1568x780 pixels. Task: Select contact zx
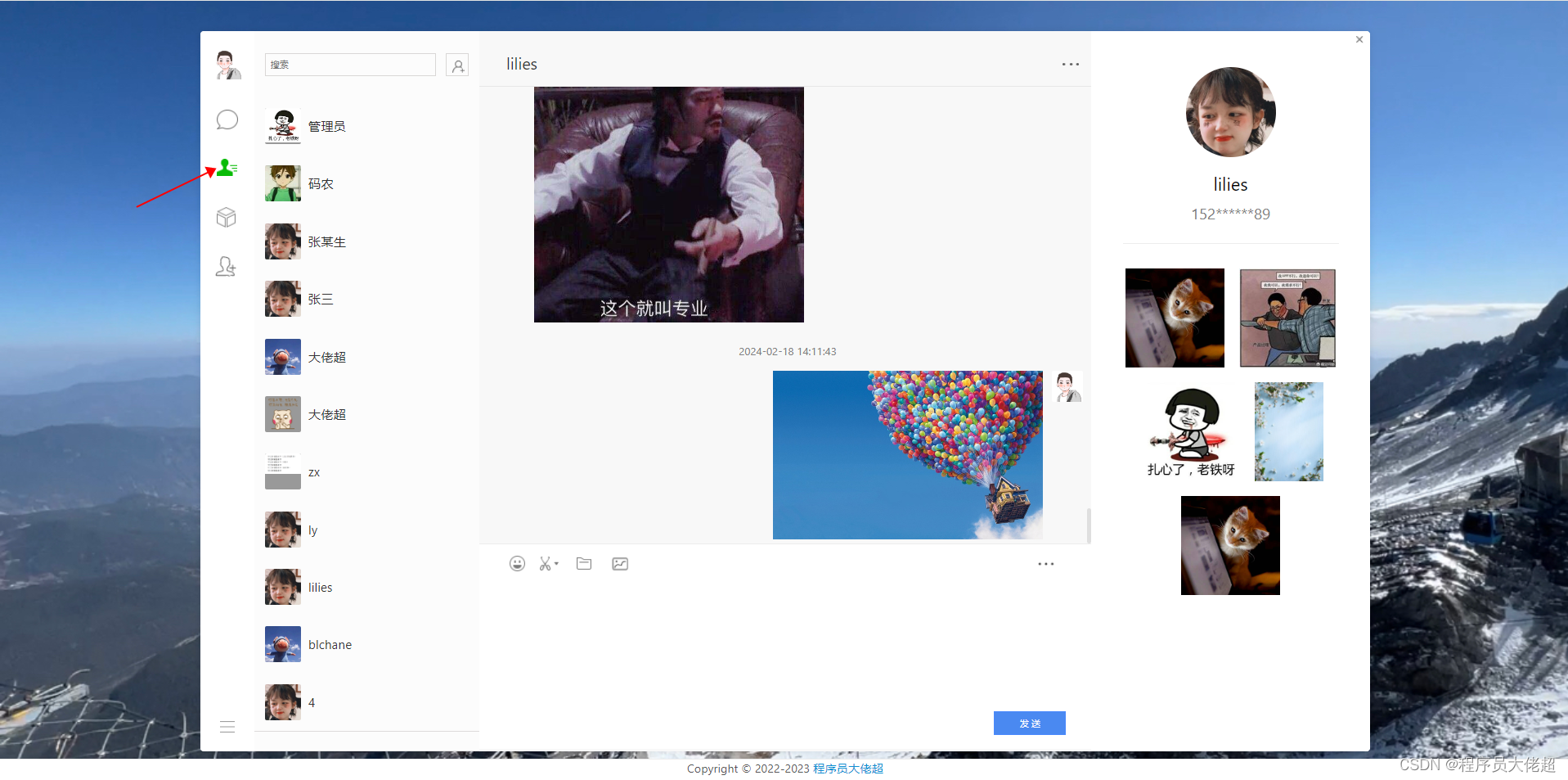click(366, 472)
